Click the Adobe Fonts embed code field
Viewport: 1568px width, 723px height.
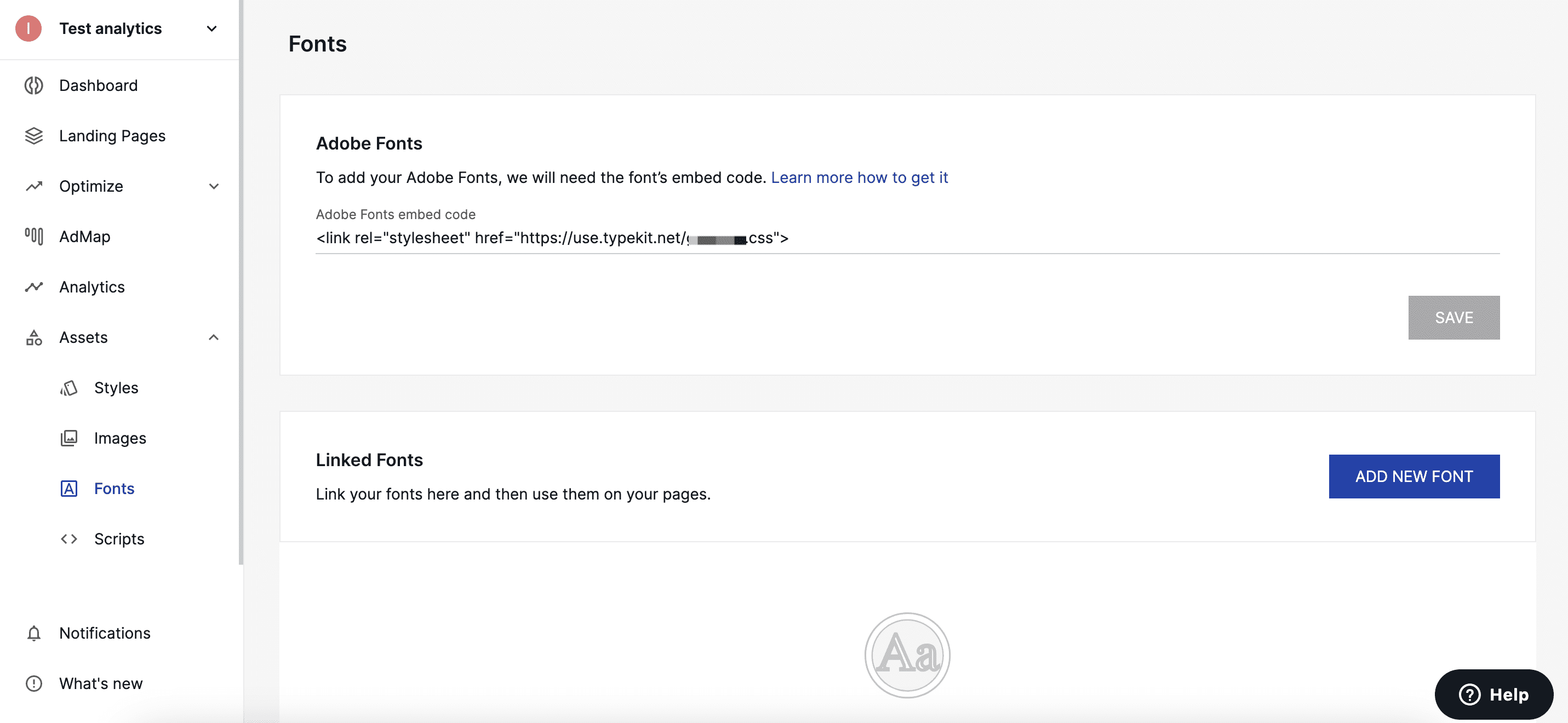[908, 238]
